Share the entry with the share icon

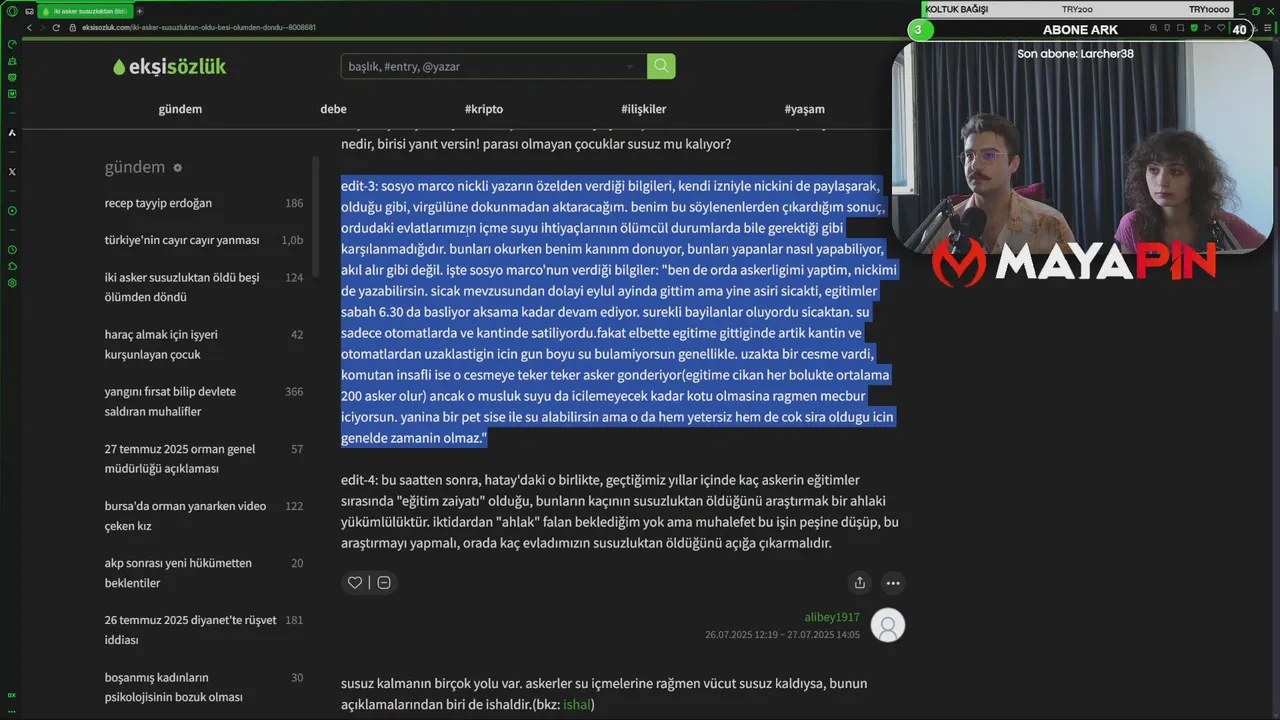[859, 583]
